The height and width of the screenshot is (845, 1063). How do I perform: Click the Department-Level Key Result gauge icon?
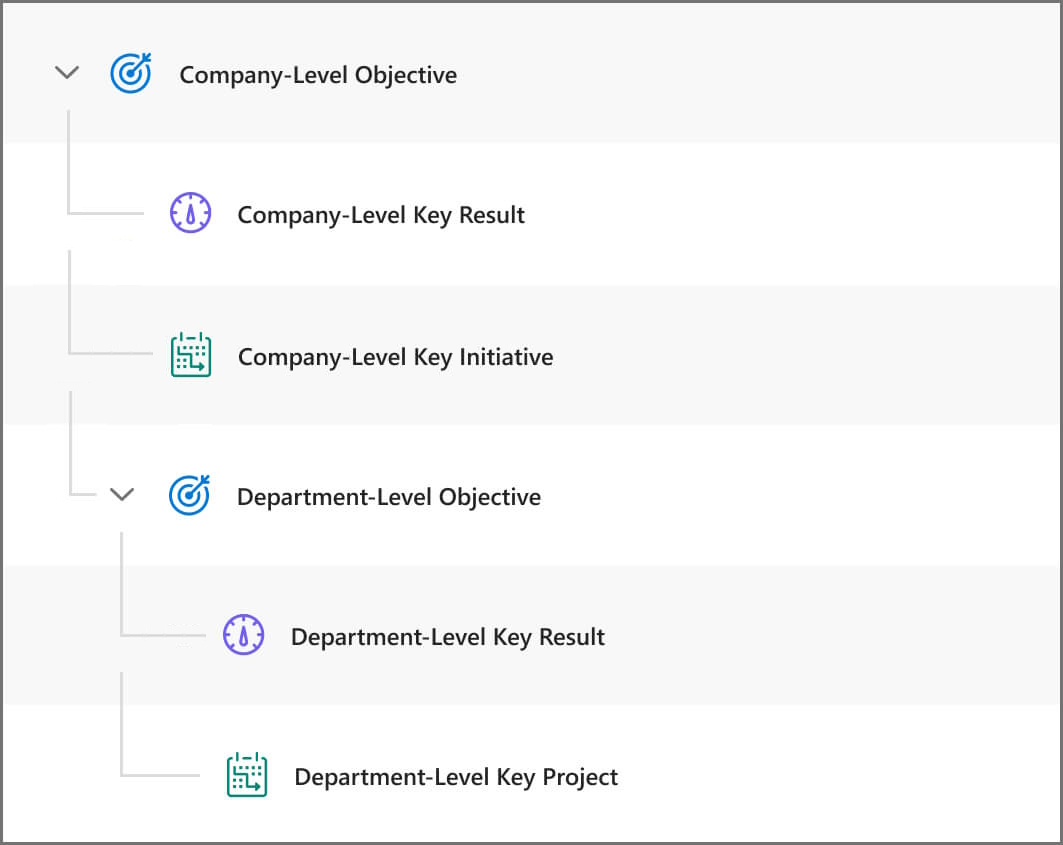click(x=243, y=635)
